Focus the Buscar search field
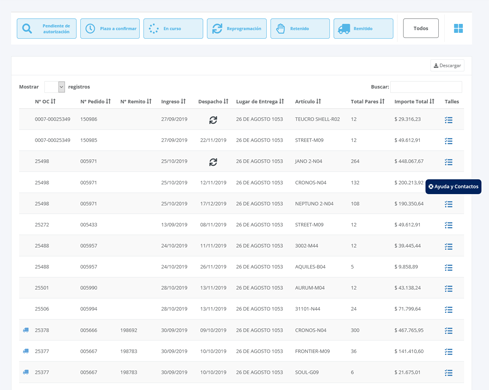Image resolution: width=489 pixels, height=390 pixels. coord(426,87)
